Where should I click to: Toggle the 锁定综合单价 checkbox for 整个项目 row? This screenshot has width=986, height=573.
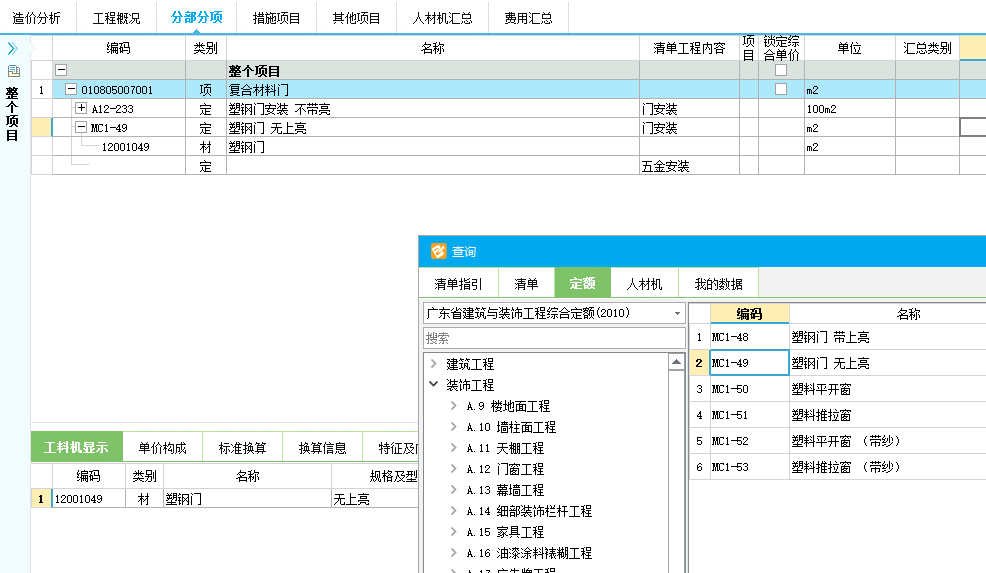[x=781, y=70]
